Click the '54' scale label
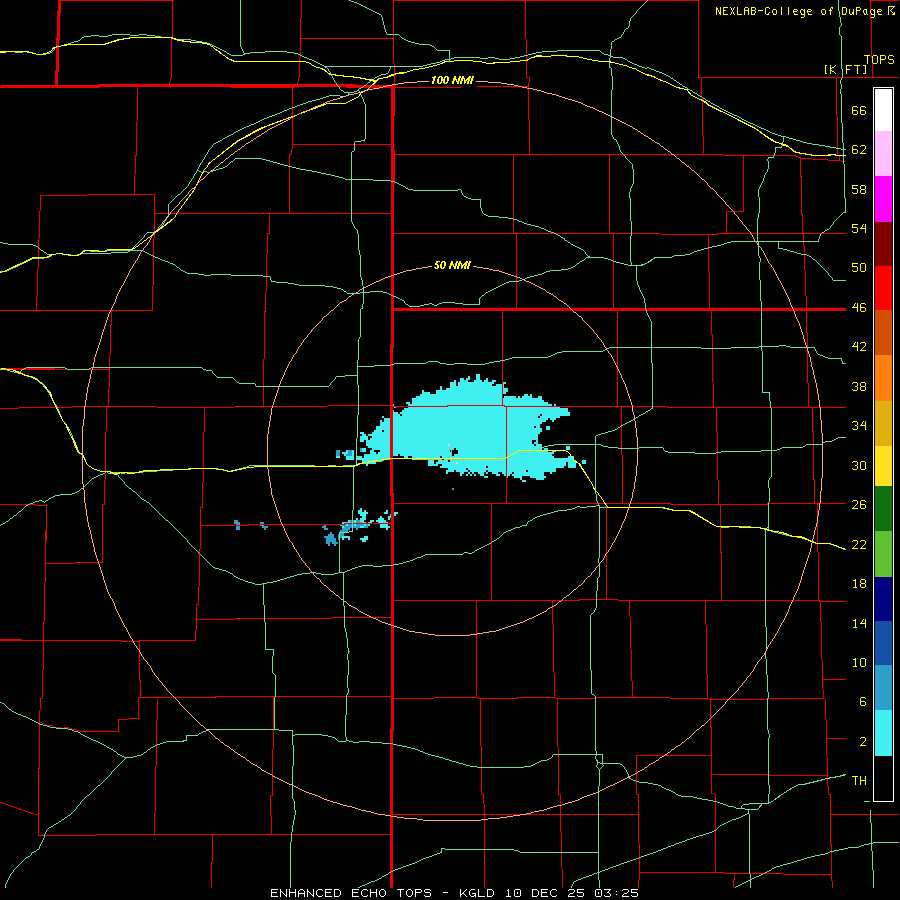 [x=859, y=228]
